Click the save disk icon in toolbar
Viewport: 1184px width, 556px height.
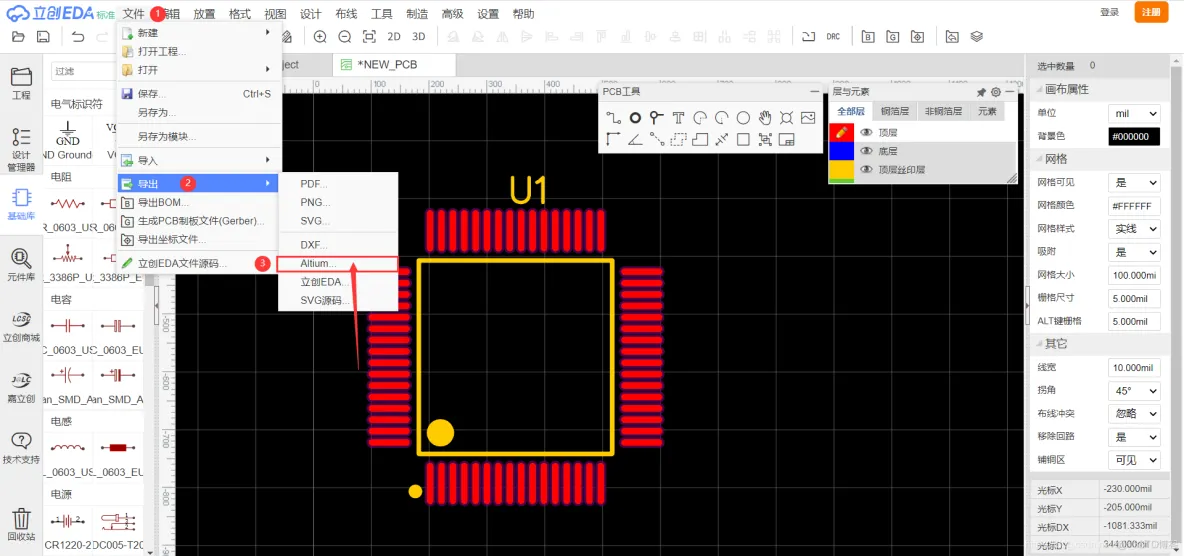(x=43, y=36)
